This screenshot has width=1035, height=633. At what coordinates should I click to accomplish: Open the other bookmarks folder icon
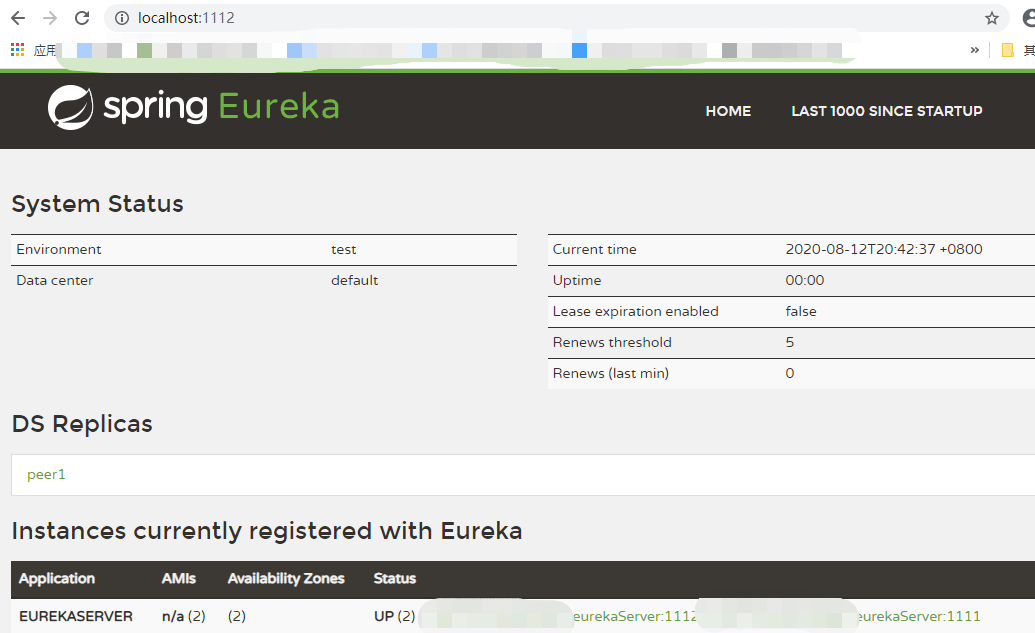(x=1007, y=50)
